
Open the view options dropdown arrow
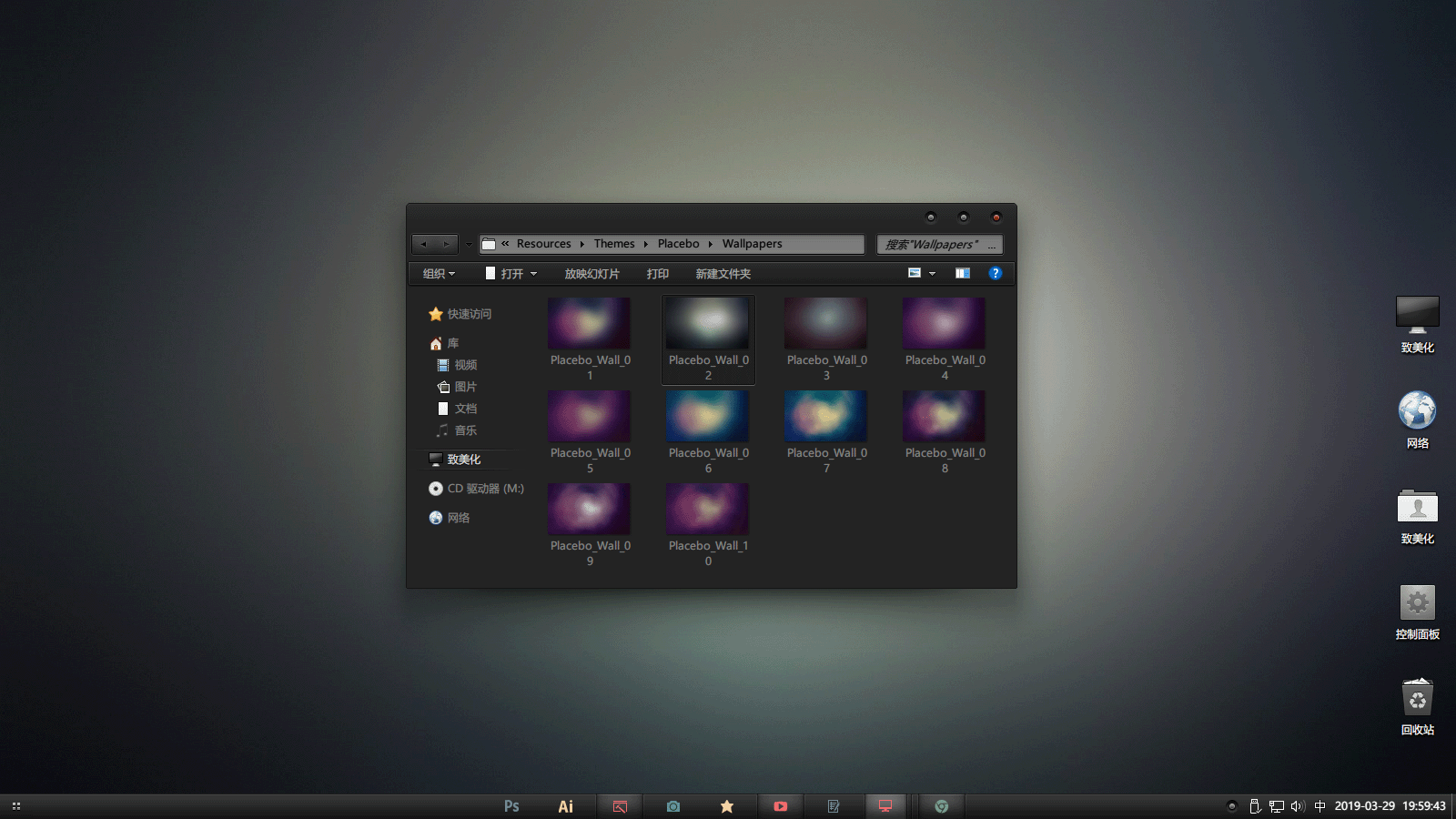[x=932, y=273]
